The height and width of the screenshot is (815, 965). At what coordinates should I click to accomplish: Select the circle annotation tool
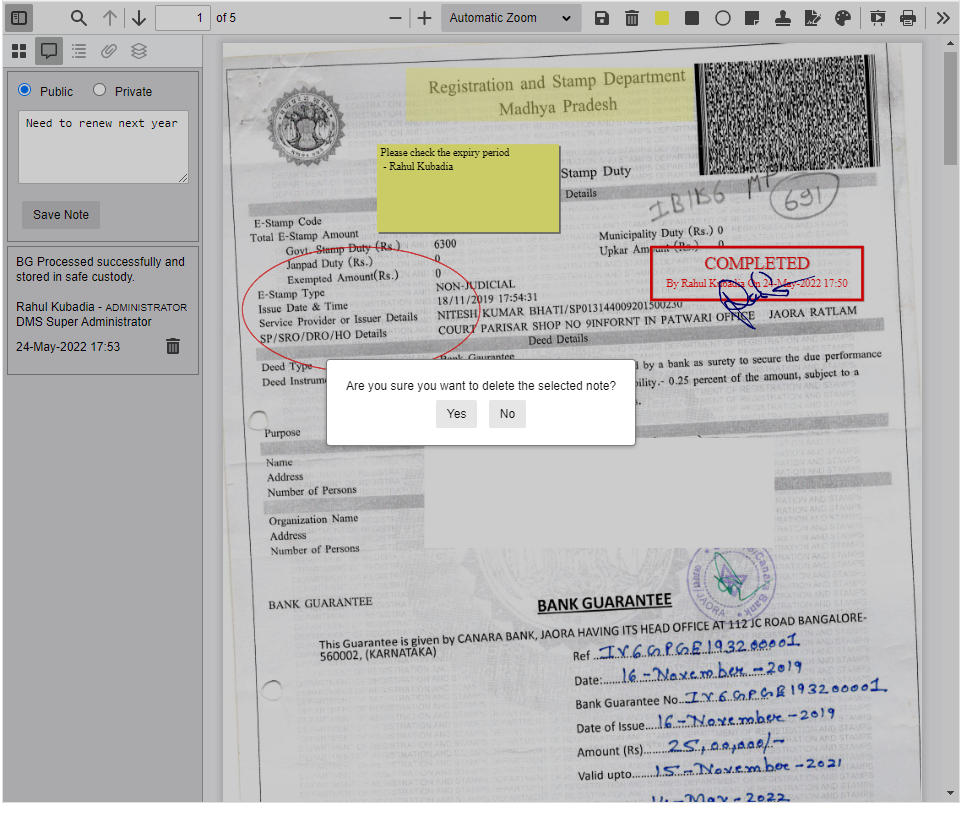pos(723,17)
